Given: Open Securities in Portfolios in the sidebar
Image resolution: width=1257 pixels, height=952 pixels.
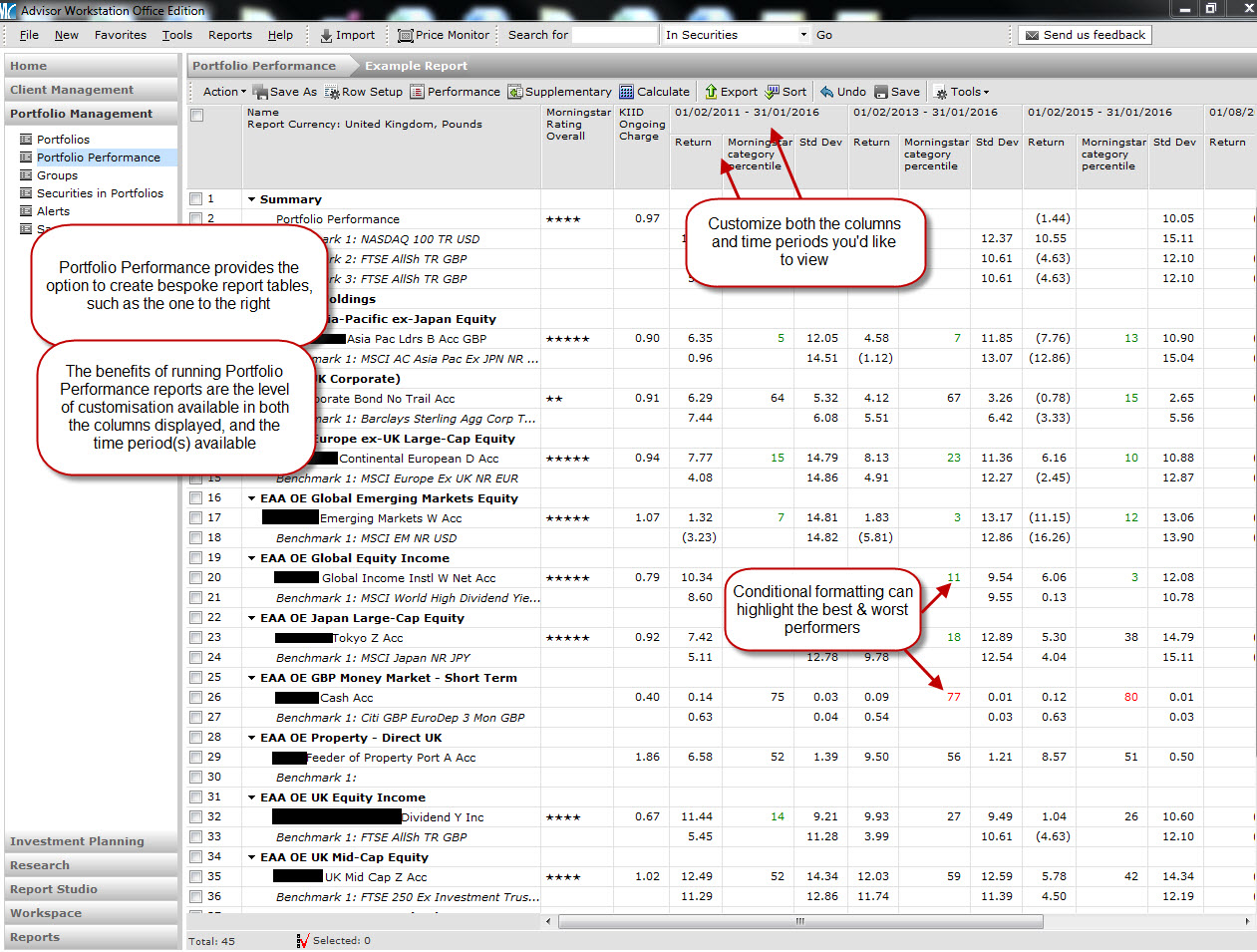Looking at the screenshot, I should [100, 193].
